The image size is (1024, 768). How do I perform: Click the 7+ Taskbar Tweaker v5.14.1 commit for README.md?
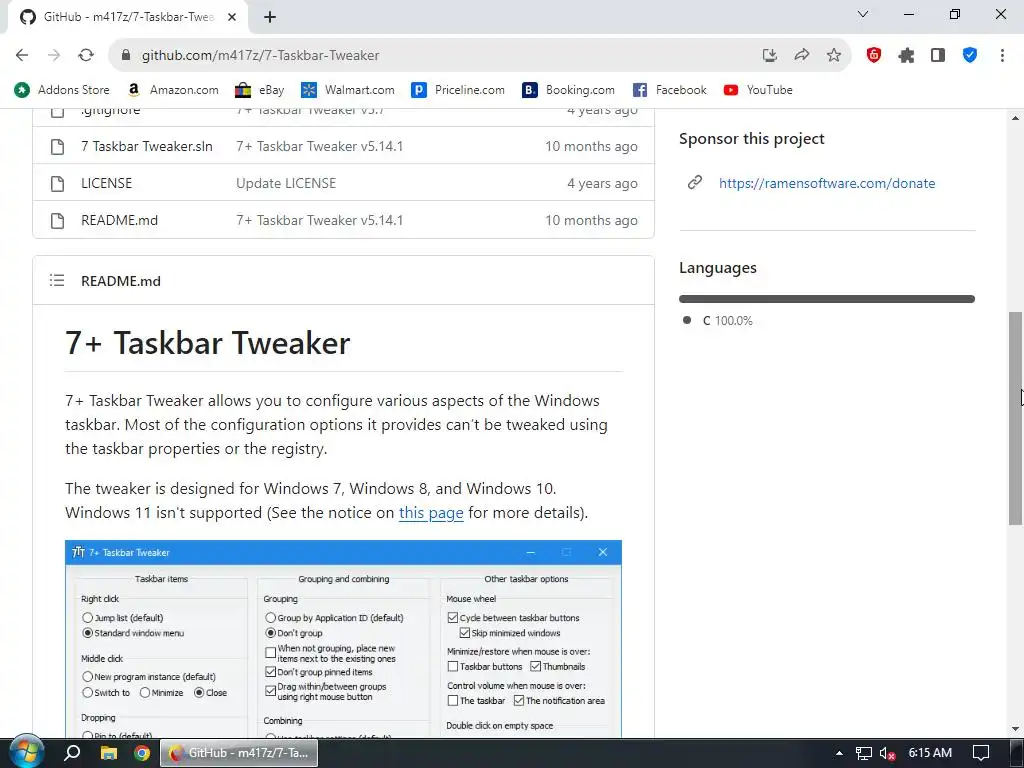coord(319,221)
